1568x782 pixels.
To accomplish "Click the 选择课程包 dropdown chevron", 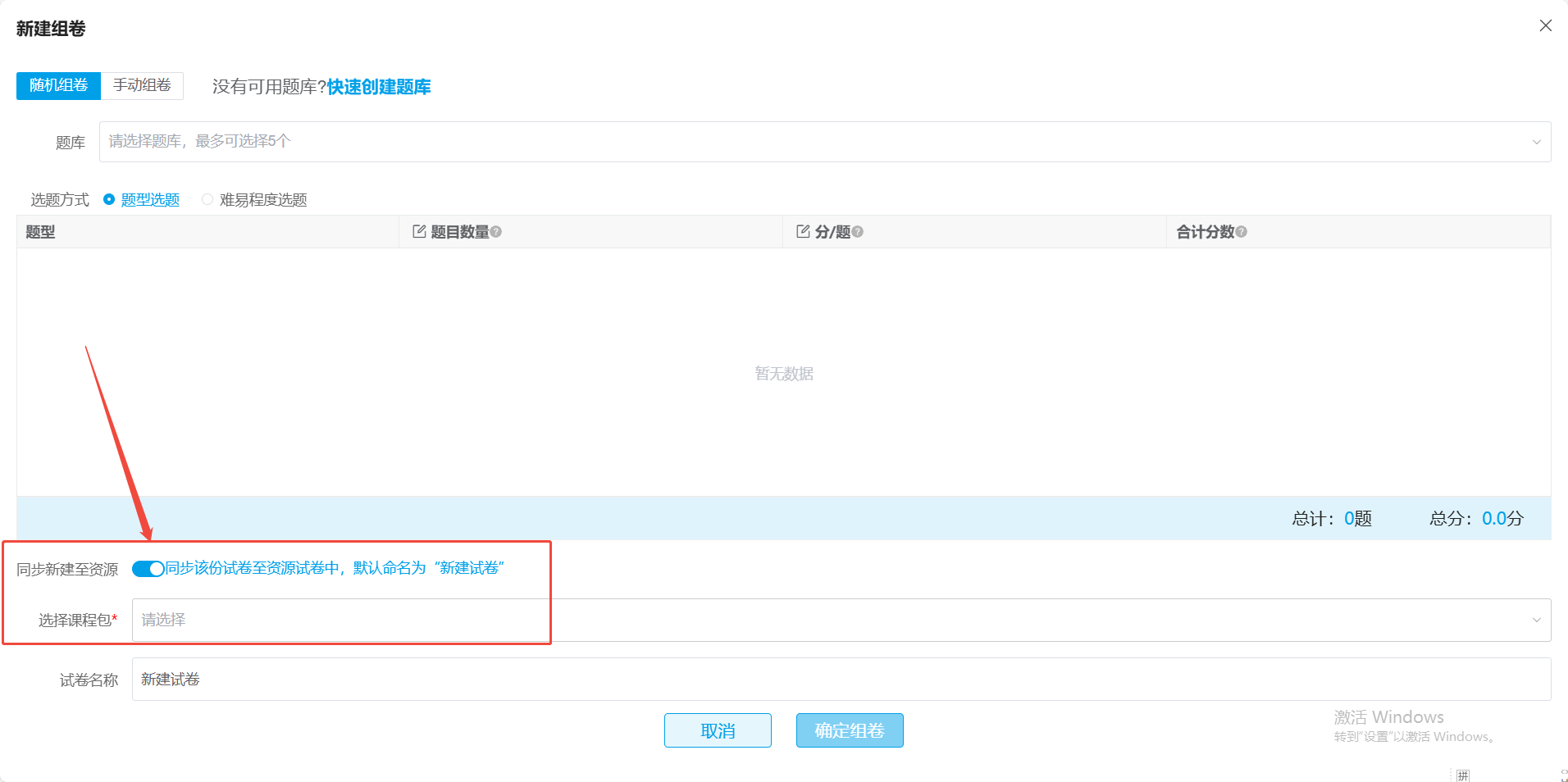I will click(1536, 620).
